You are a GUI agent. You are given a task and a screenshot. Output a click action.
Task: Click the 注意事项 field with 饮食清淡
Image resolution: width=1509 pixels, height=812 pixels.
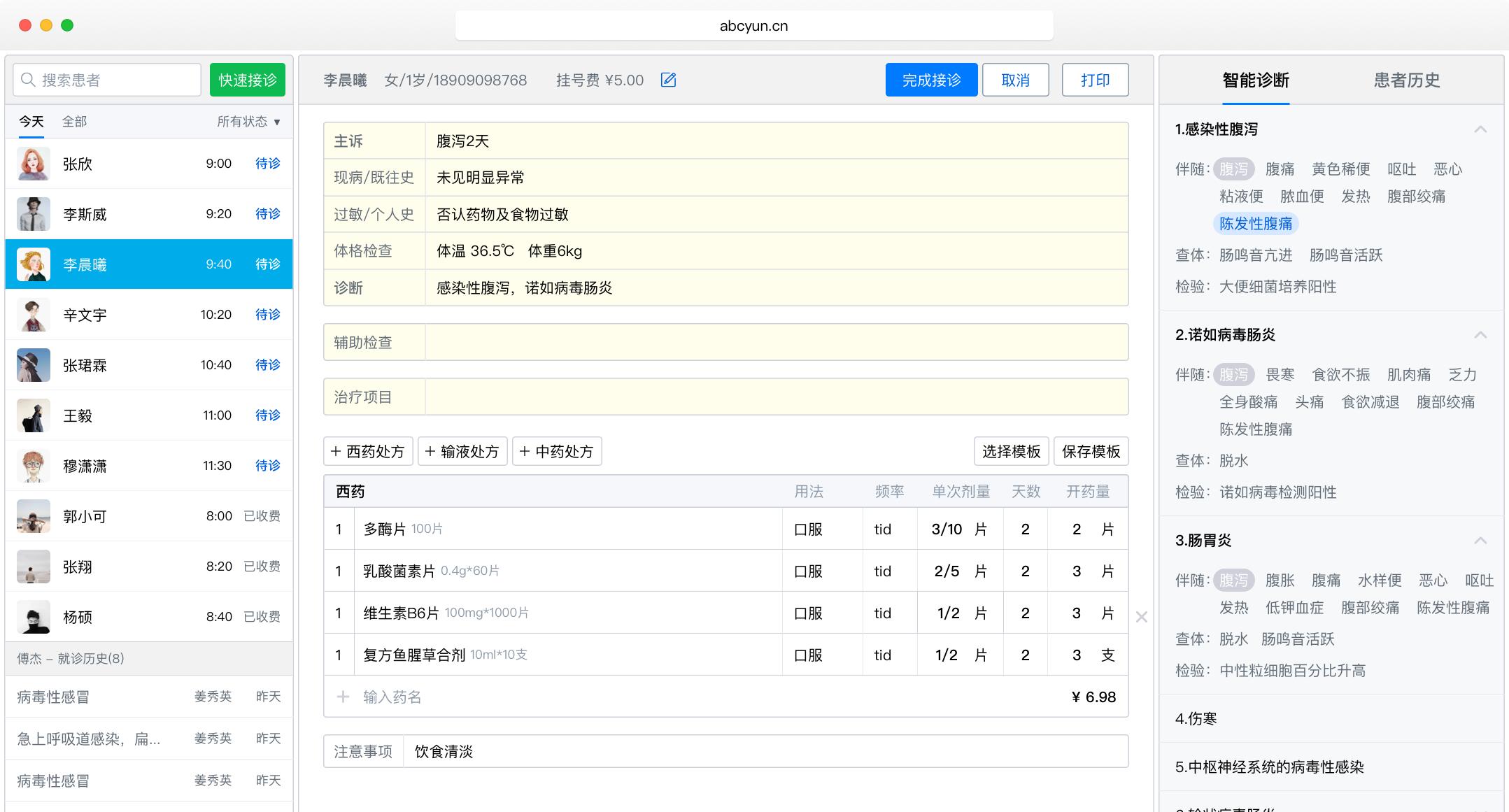click(765, 751)
